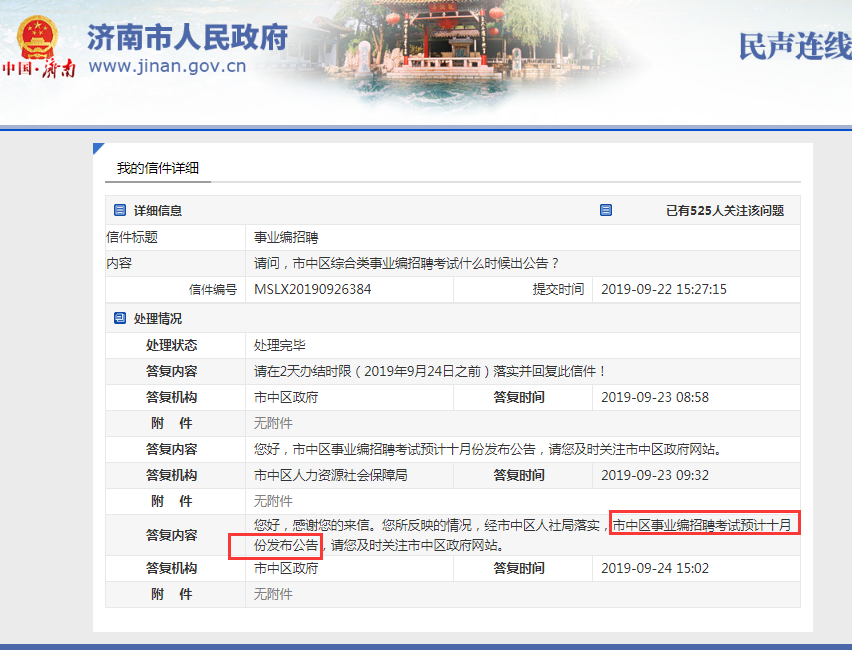Click the reply beginning 您好，感谢您的来信
Screen dimensions: 852x650
tap(522, 535)
